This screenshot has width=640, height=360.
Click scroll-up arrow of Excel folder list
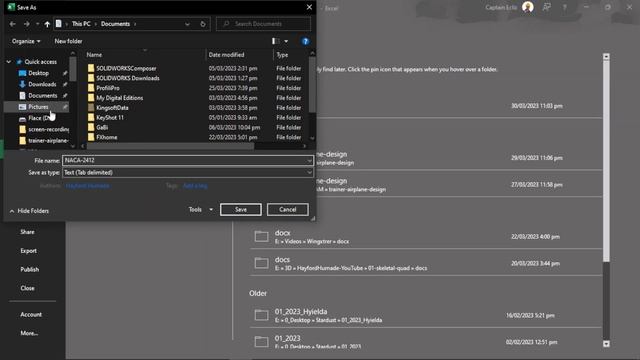[x=606, y=57]
